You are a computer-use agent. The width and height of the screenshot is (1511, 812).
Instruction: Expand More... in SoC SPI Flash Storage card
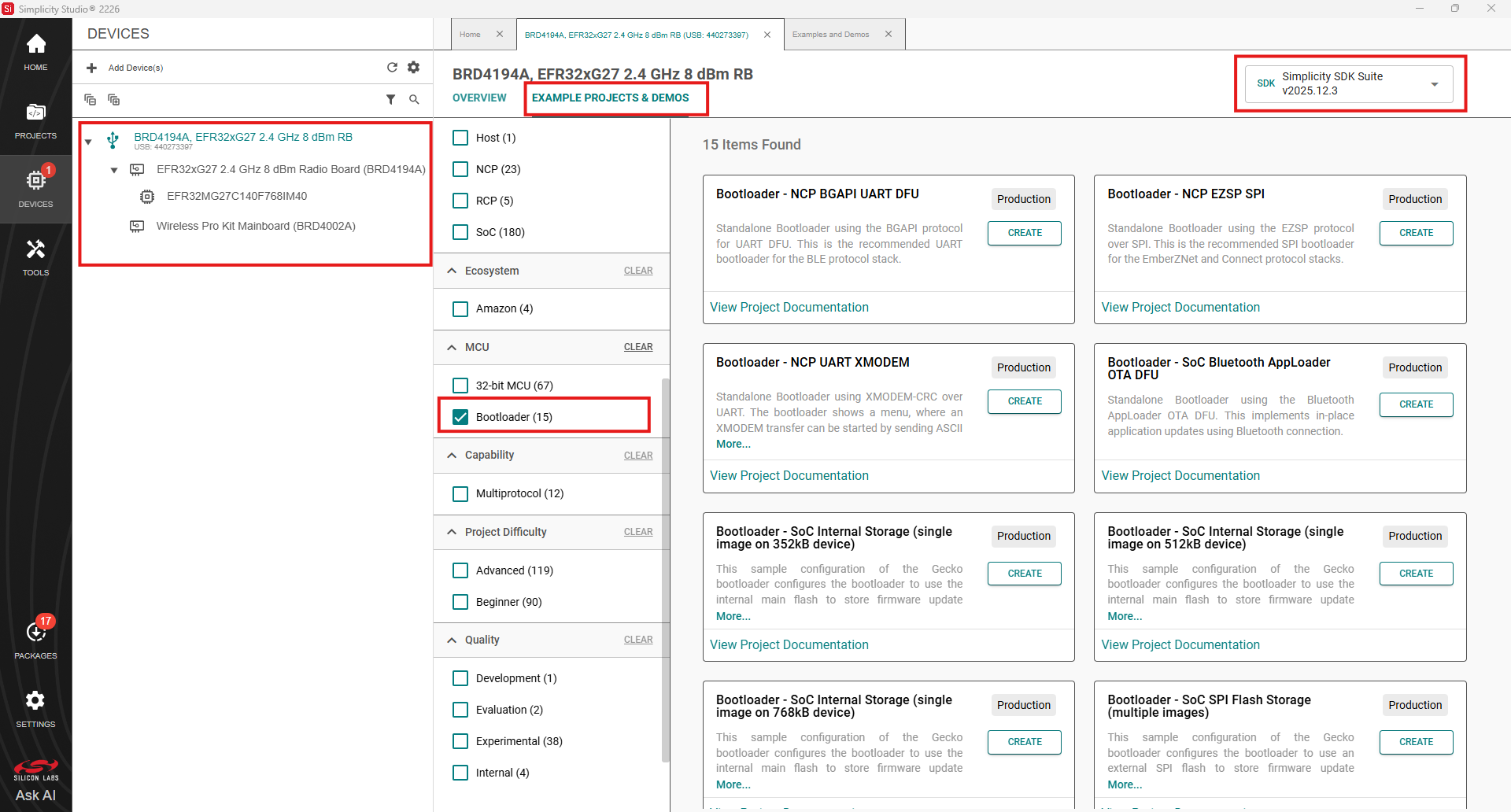1125,784
